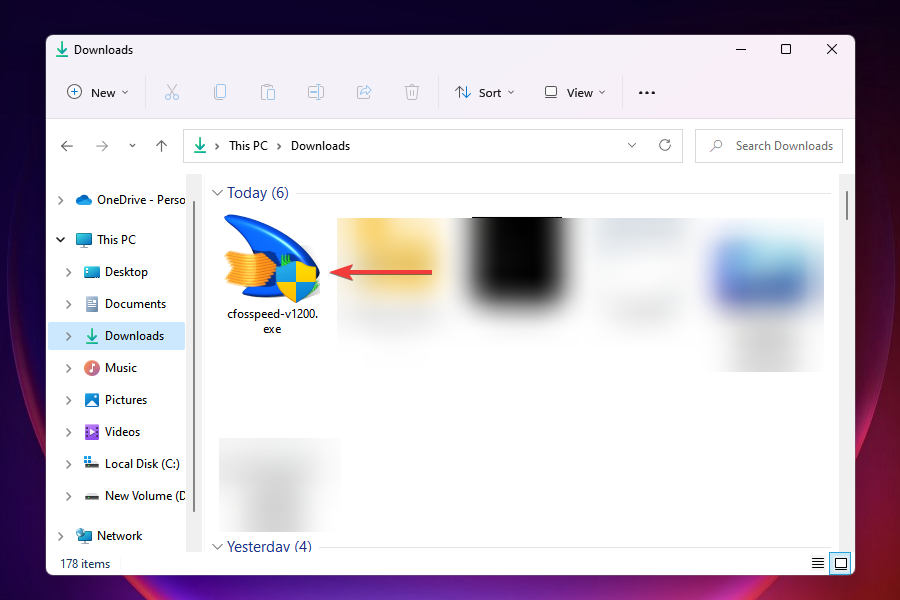The image size is (900, 600).
Task: Rename the selected file
Action: point(316,92)
